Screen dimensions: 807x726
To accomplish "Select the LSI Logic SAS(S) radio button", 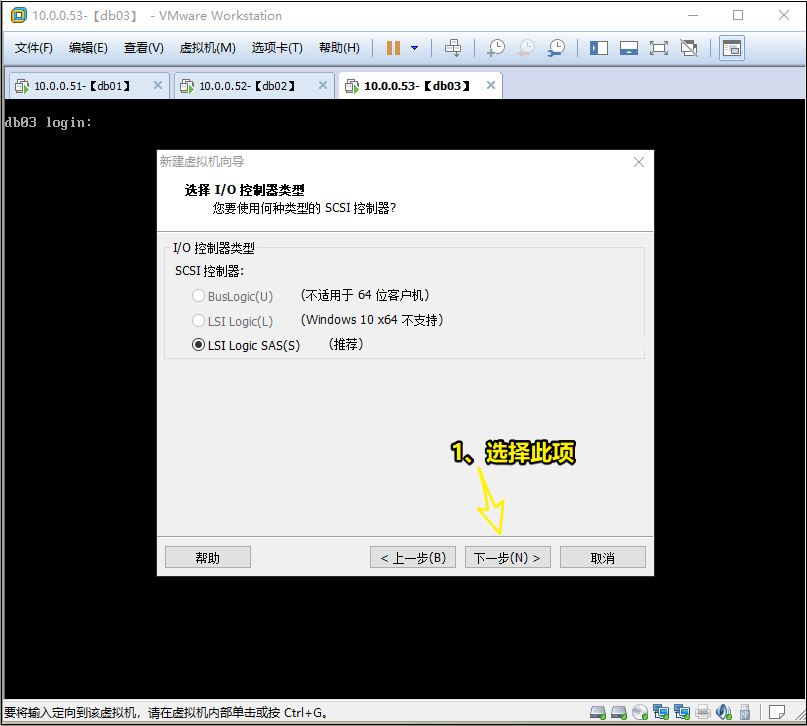I will tap(198, 345).
